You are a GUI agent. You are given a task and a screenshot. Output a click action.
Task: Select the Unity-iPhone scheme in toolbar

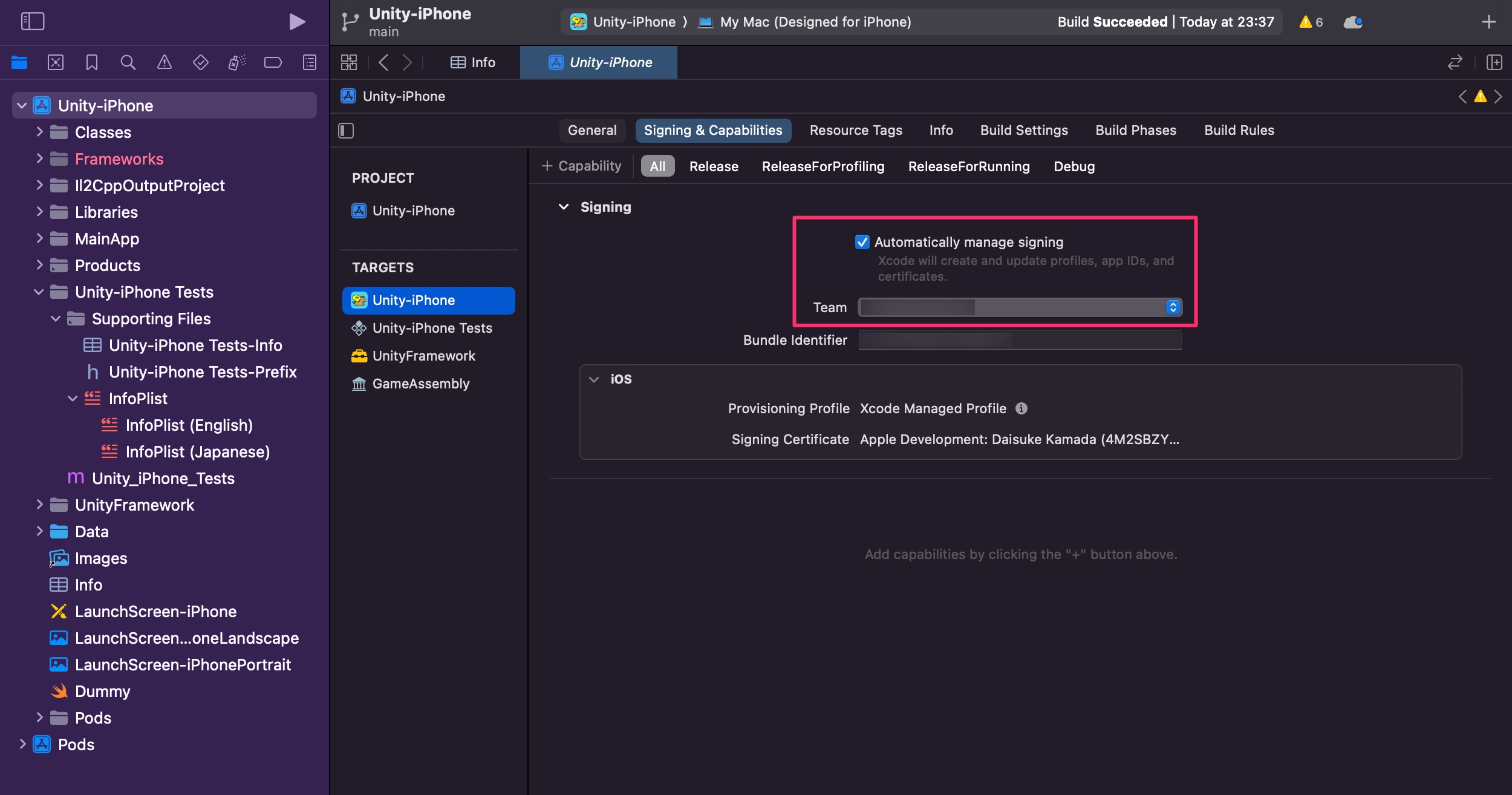point(623,22)
